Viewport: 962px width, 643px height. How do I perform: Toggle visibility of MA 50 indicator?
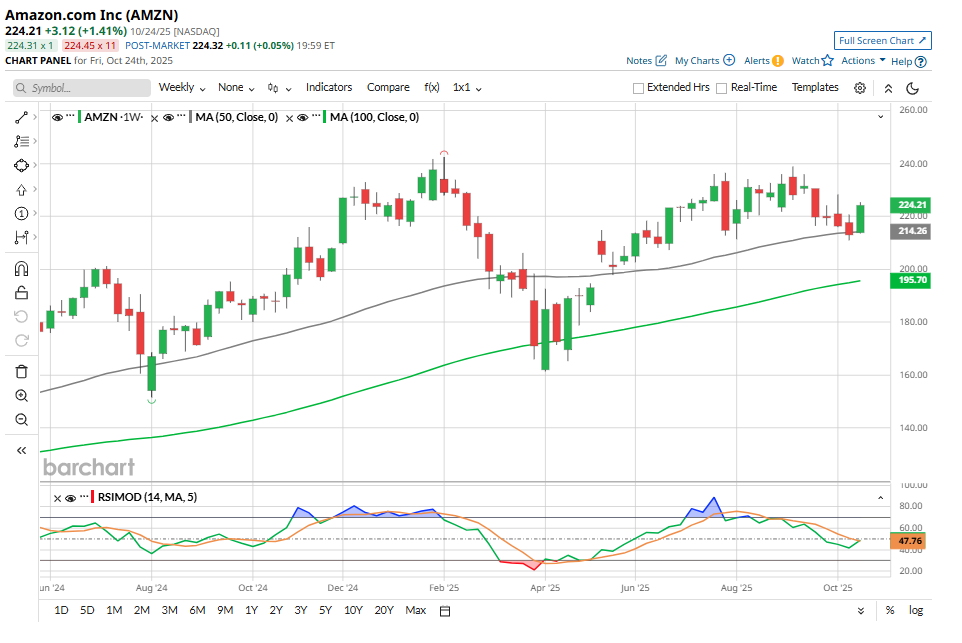(x=168, y=118)
